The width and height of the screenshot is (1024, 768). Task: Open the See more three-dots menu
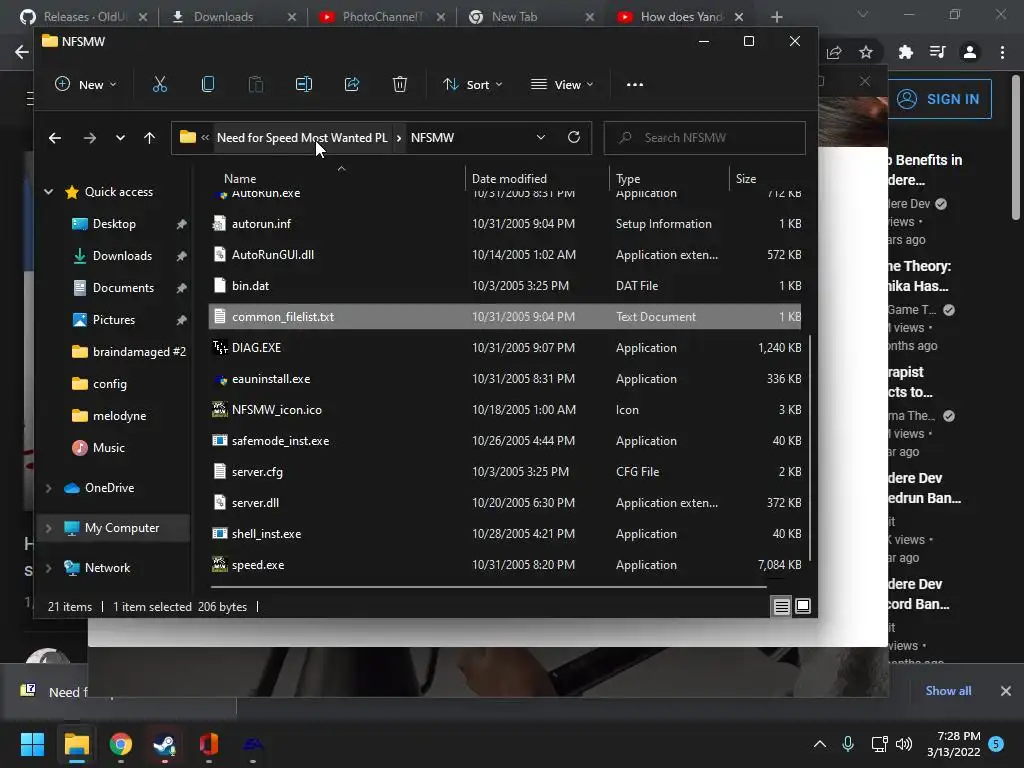[x=635, y=84]
